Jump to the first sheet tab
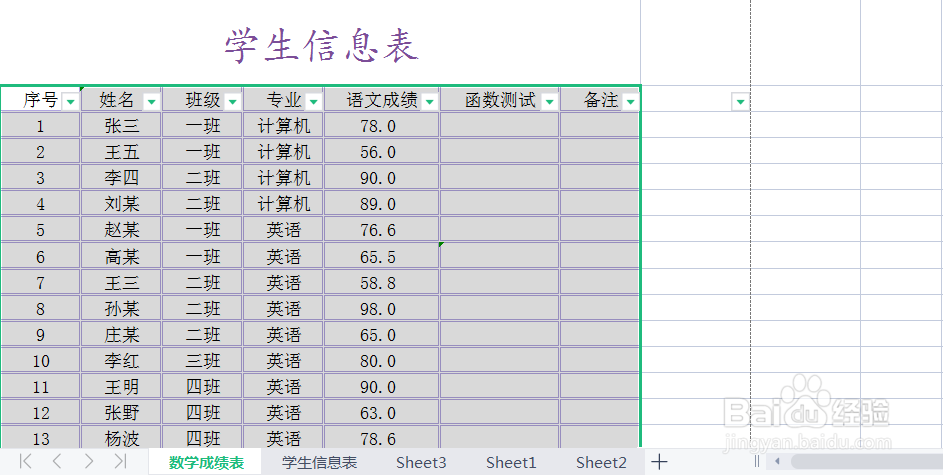This screenshot has height=475, width=943. [25, 461]
